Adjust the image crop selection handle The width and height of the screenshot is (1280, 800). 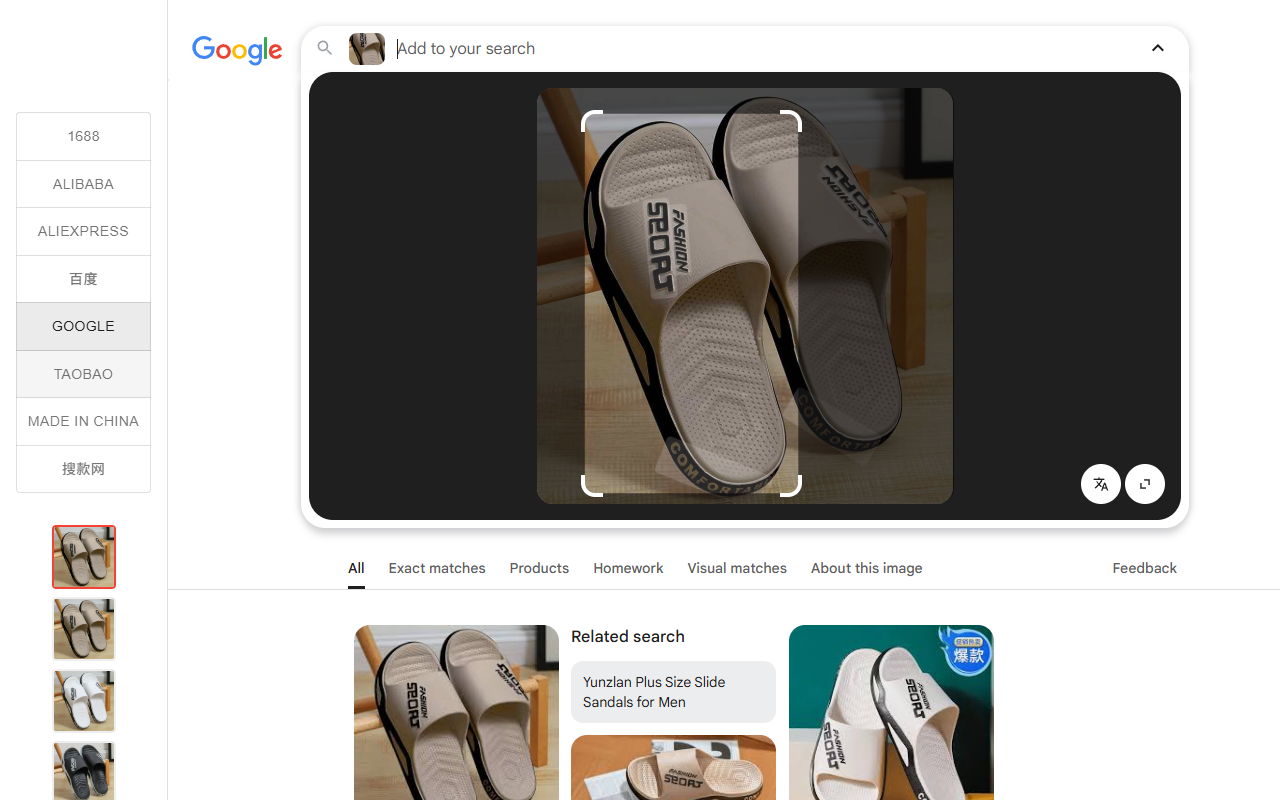790,484
